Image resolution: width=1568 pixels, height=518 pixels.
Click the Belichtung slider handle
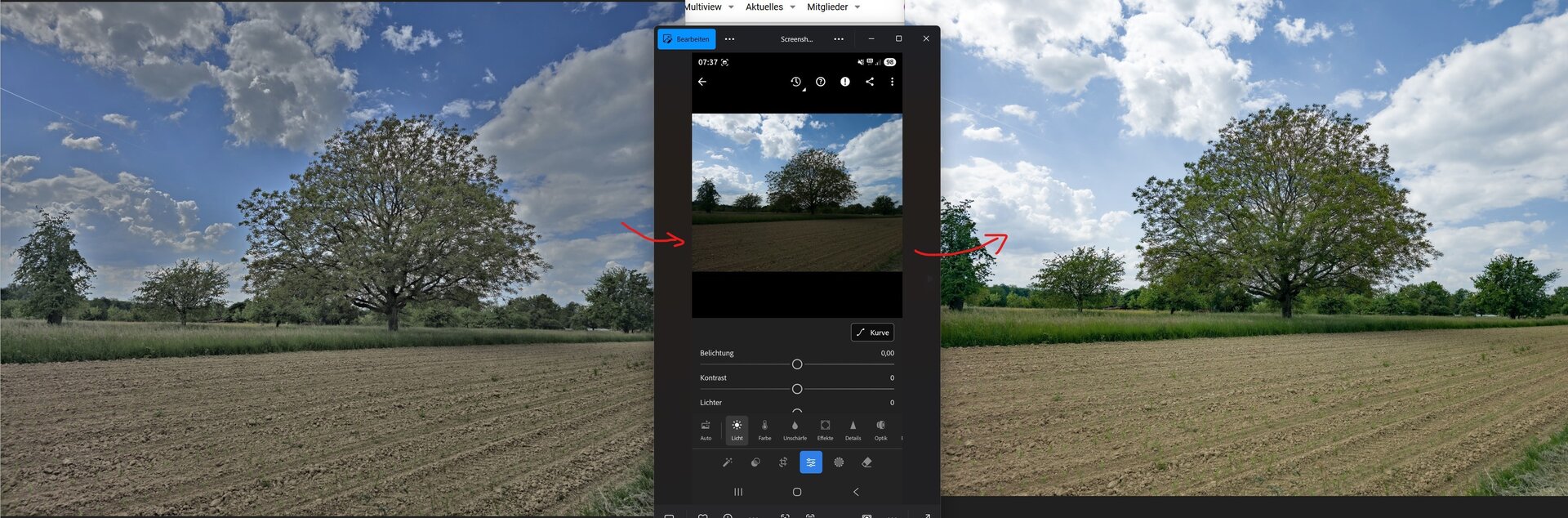click(797, 364)
